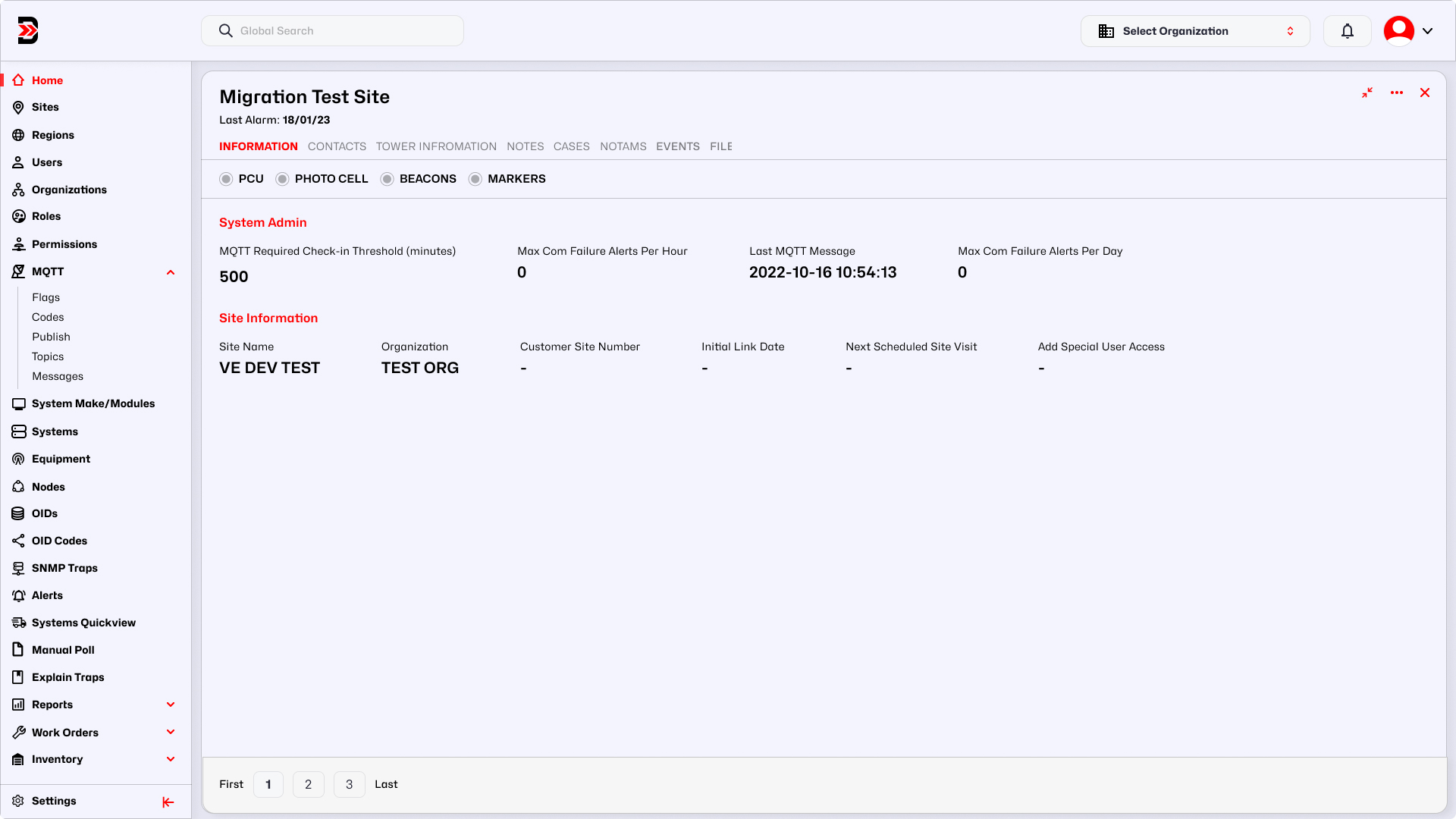Click the Last pagination link
The image size is (1456, 819).
click(x=386, y=784)
